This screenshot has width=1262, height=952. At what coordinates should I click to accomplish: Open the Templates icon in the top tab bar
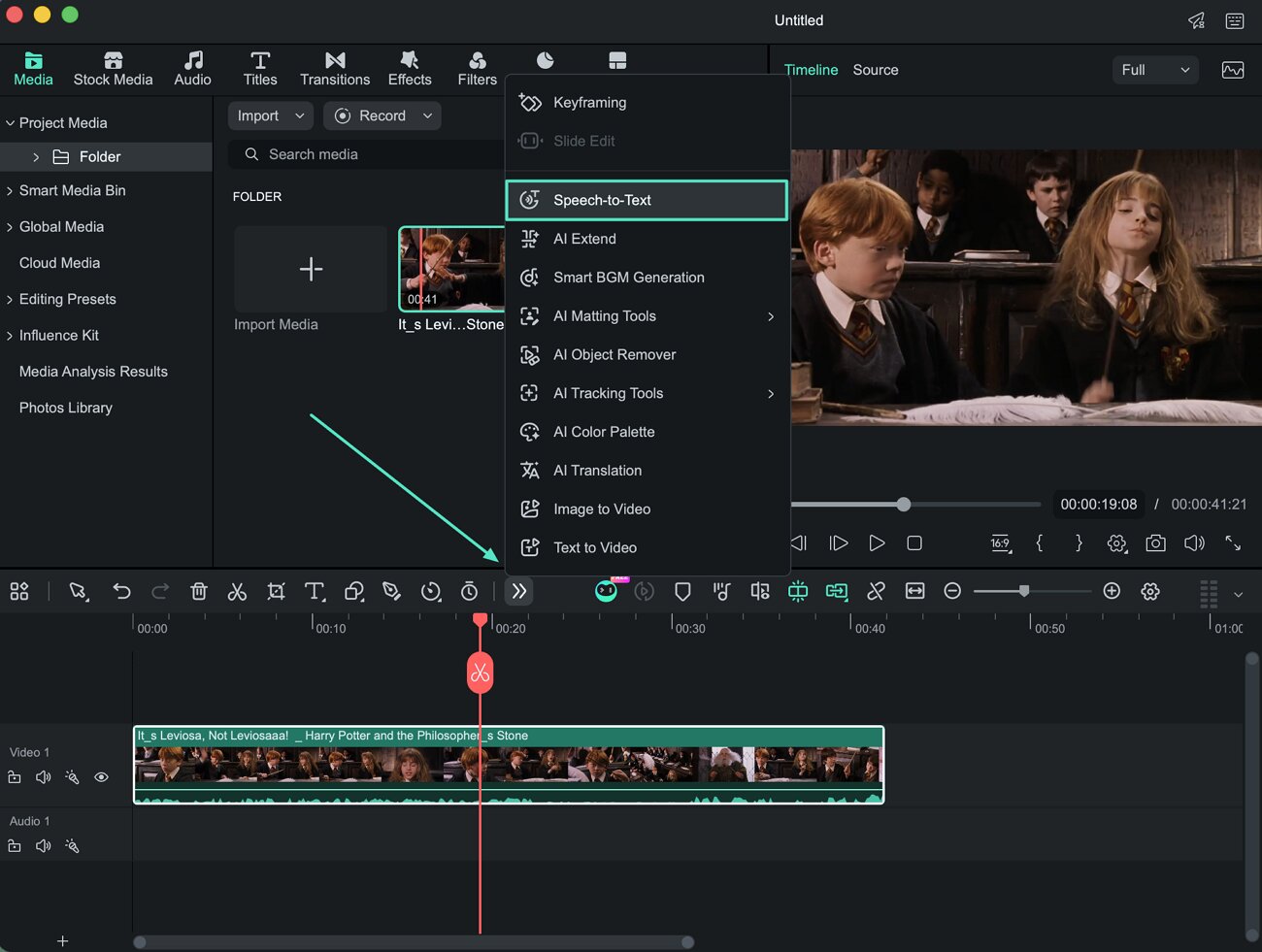tap(617, 61)
